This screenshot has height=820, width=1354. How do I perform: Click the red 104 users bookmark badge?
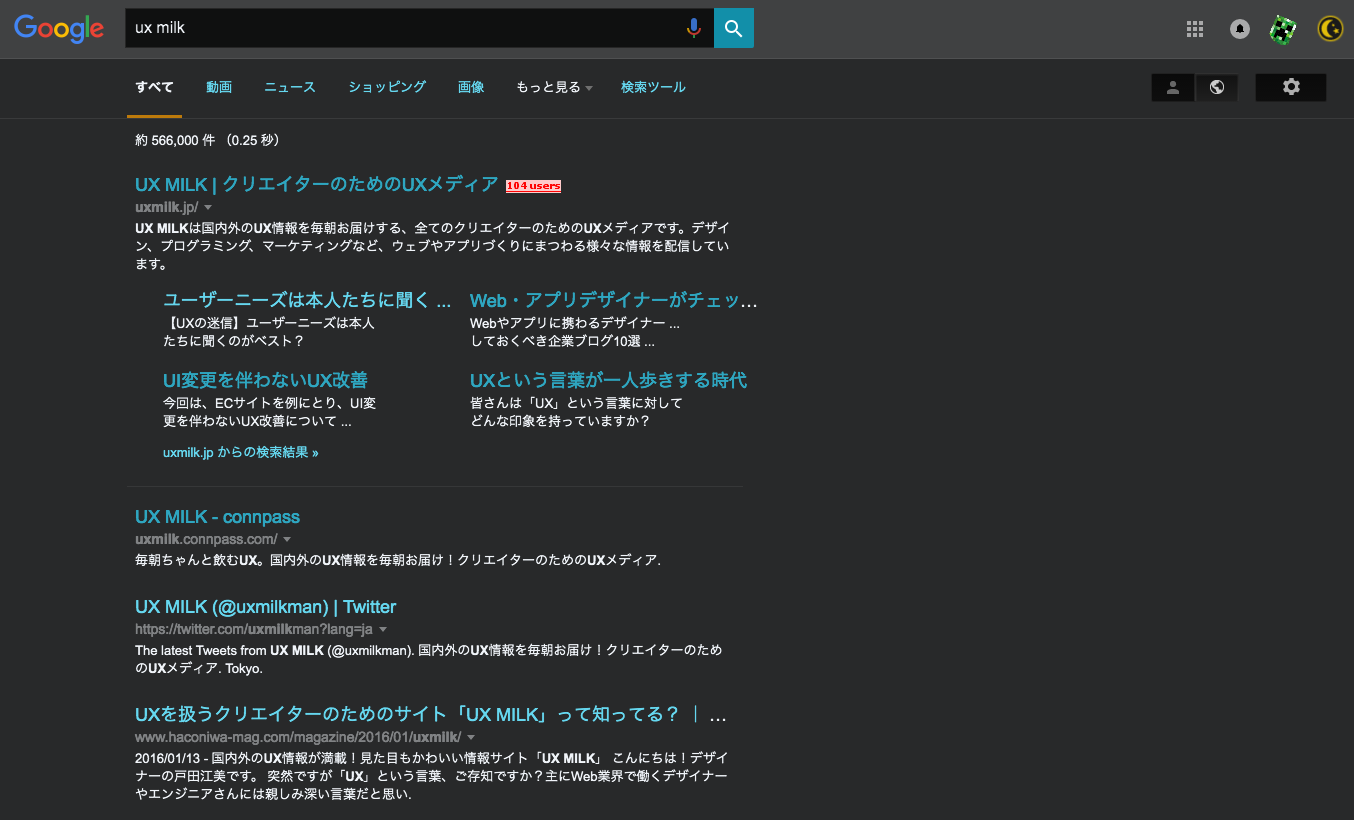533,185
